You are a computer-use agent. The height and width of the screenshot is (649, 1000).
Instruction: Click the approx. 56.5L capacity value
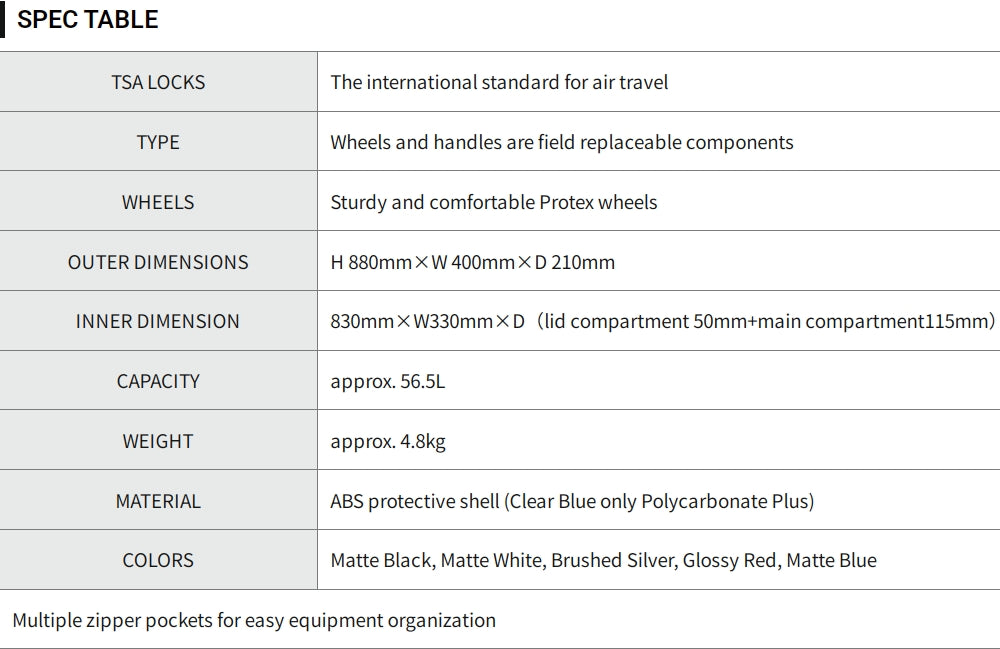tap(387, 381)
